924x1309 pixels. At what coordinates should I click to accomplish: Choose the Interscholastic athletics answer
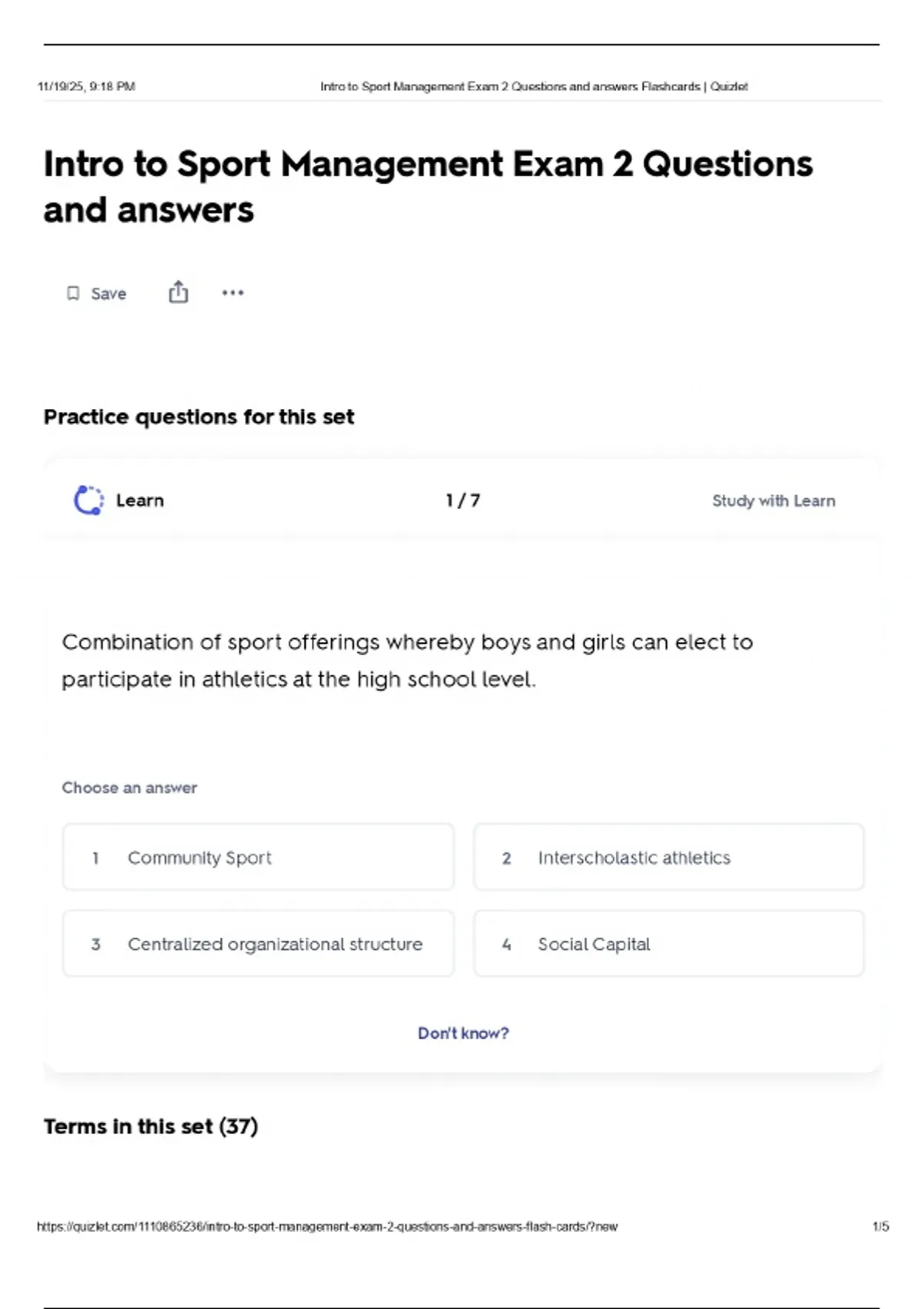tap(668, 857)
